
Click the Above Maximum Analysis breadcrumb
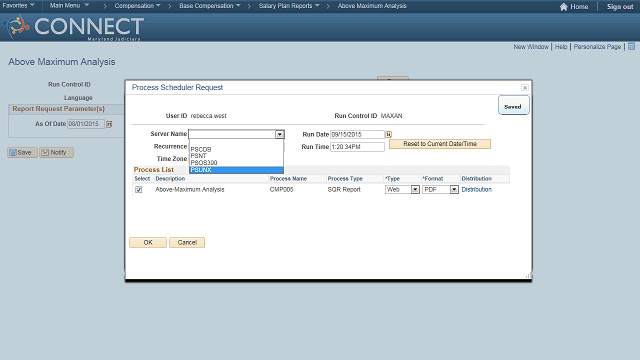(372, 6)
